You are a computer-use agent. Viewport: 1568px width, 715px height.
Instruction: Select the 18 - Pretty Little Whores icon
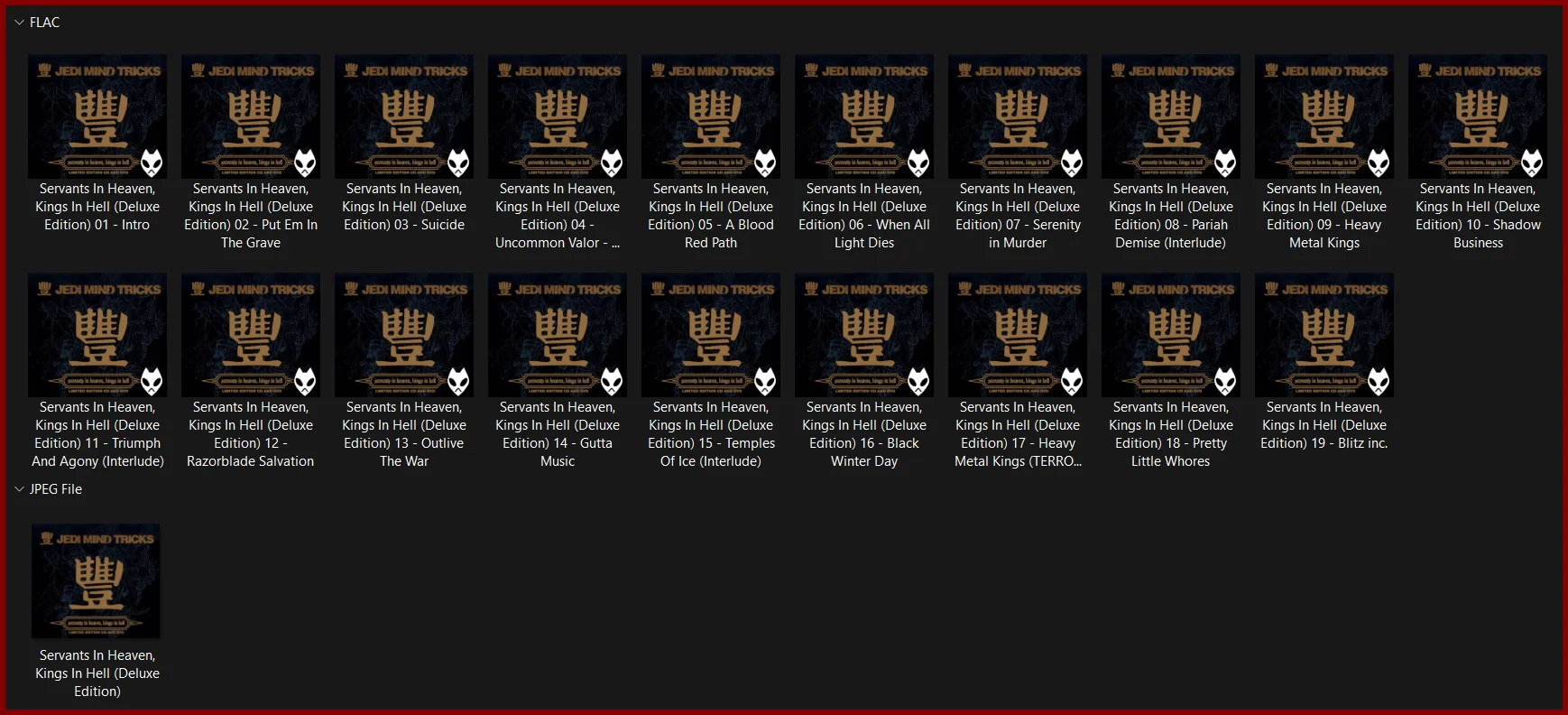coord(1171,335)
